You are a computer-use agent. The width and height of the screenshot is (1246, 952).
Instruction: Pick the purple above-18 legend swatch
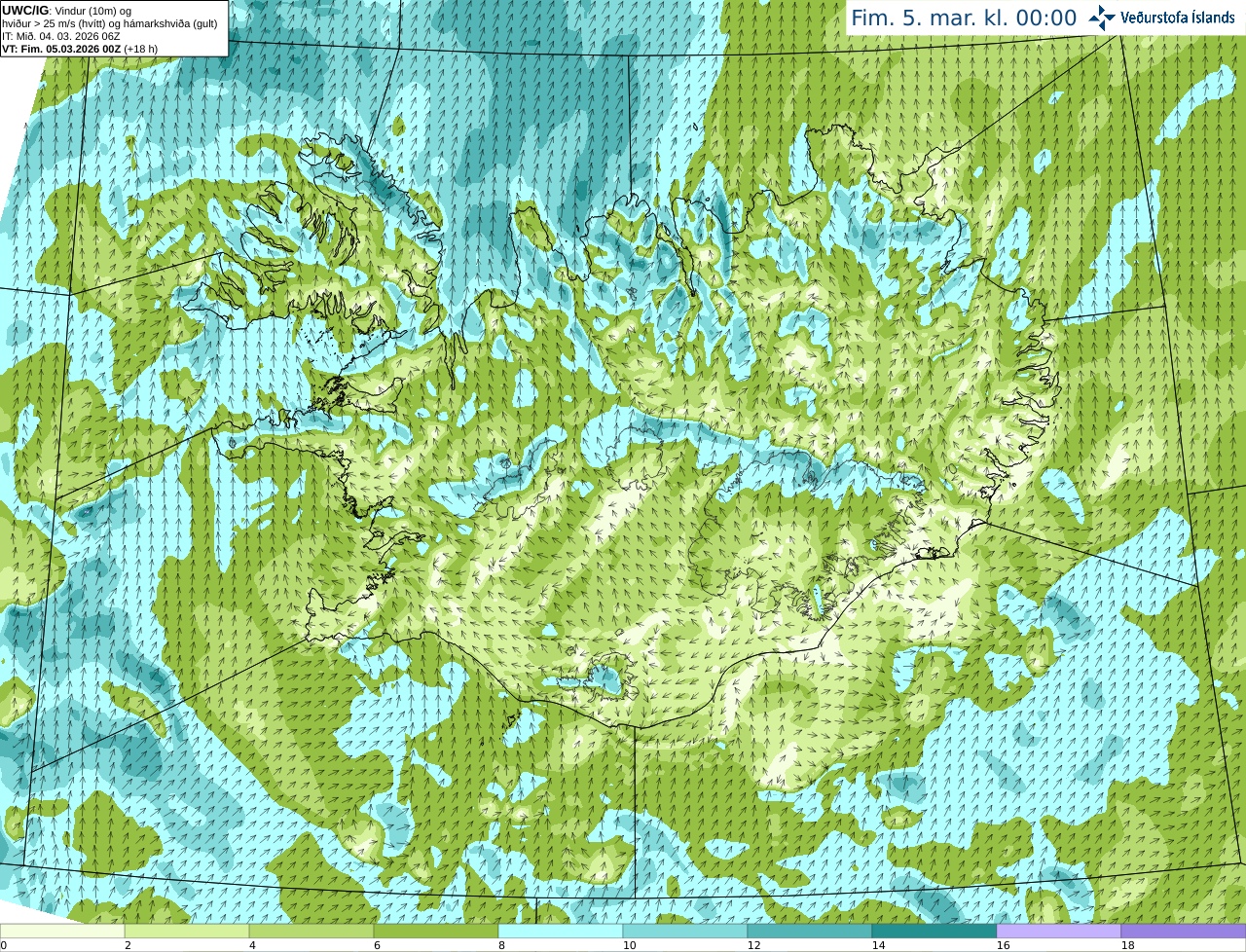click(1184, 932)
